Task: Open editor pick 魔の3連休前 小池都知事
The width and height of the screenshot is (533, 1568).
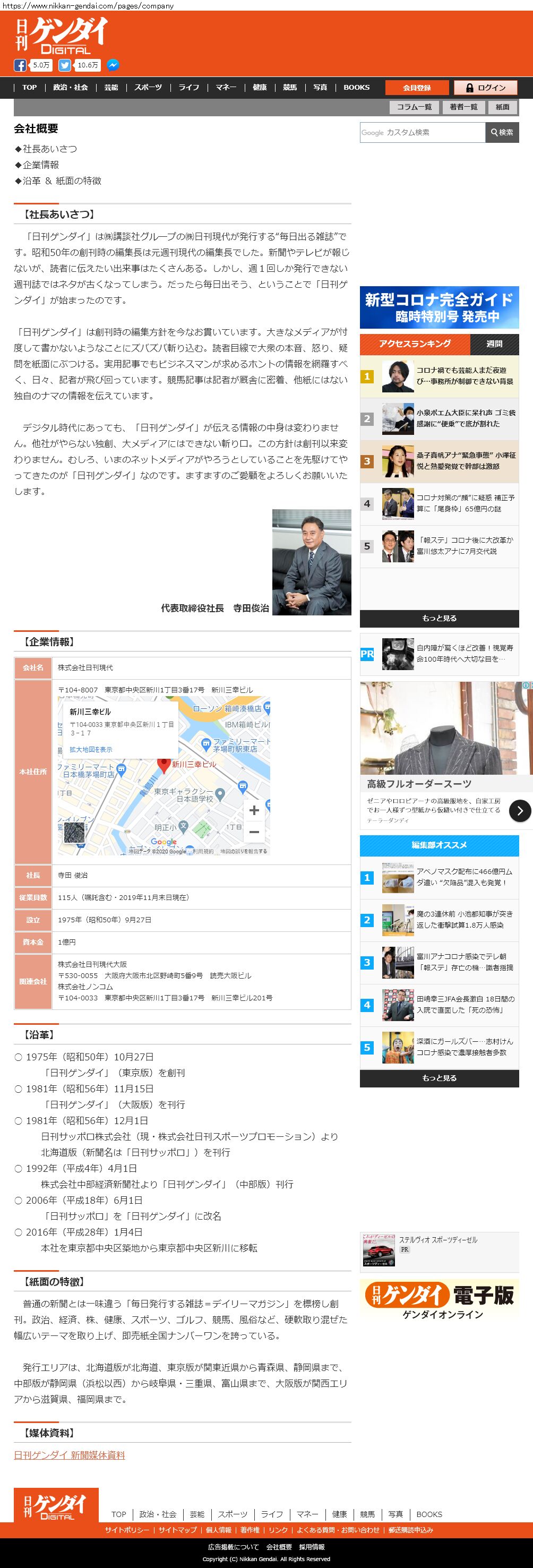Action: tap(439, 920)
